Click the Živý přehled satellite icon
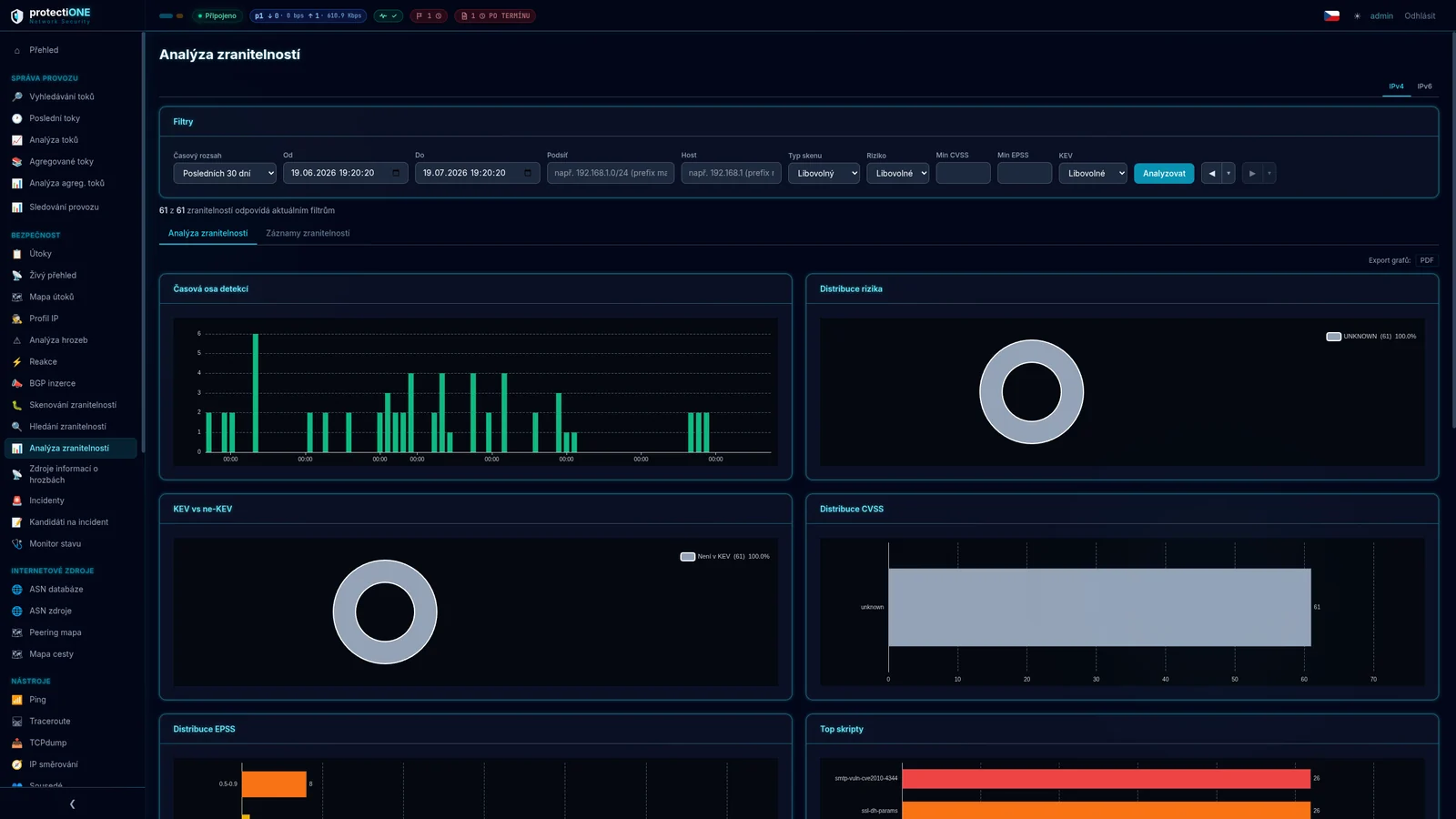The image size is (1456, 819). pyautogui.click(x=16, y=276)
